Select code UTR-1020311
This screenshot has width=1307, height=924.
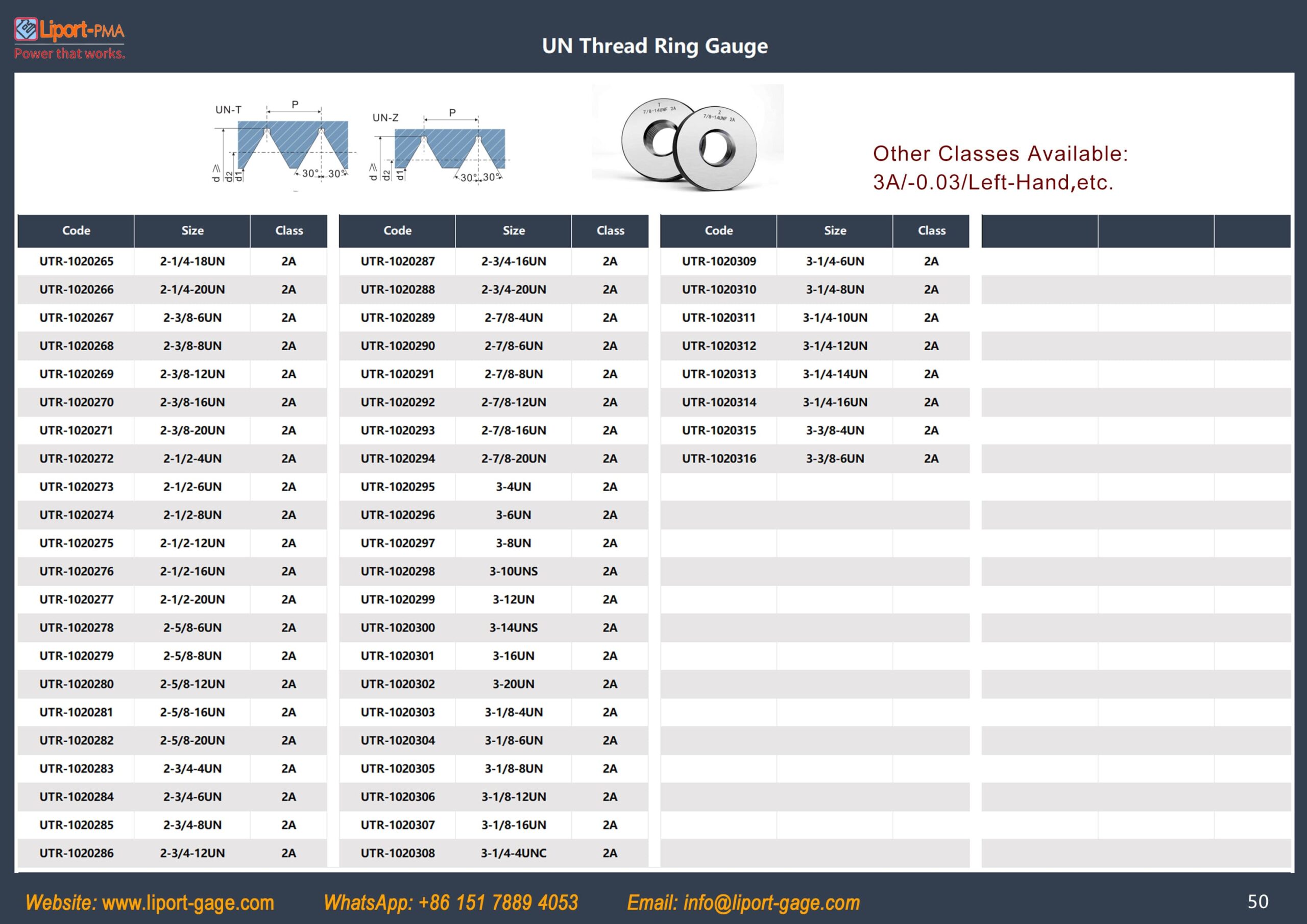point(719,318)
